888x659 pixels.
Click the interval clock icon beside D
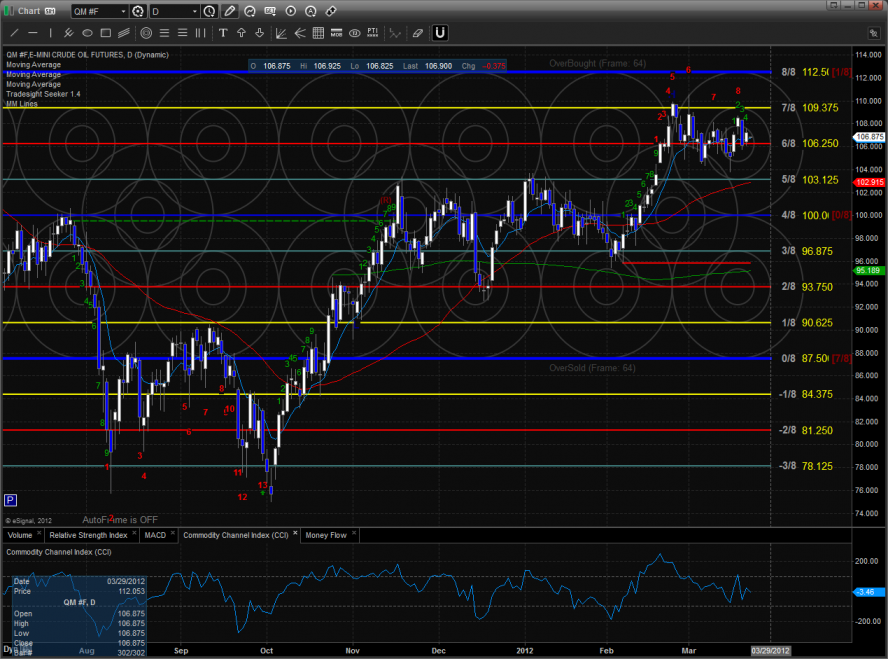pyautogui.click(x=209, y=12)
